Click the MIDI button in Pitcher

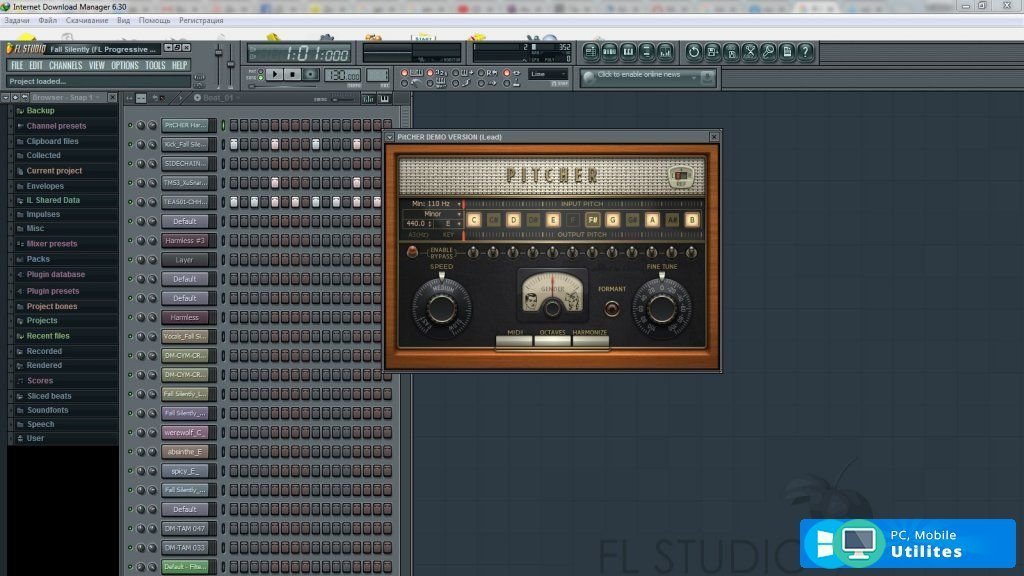(515, 342)
